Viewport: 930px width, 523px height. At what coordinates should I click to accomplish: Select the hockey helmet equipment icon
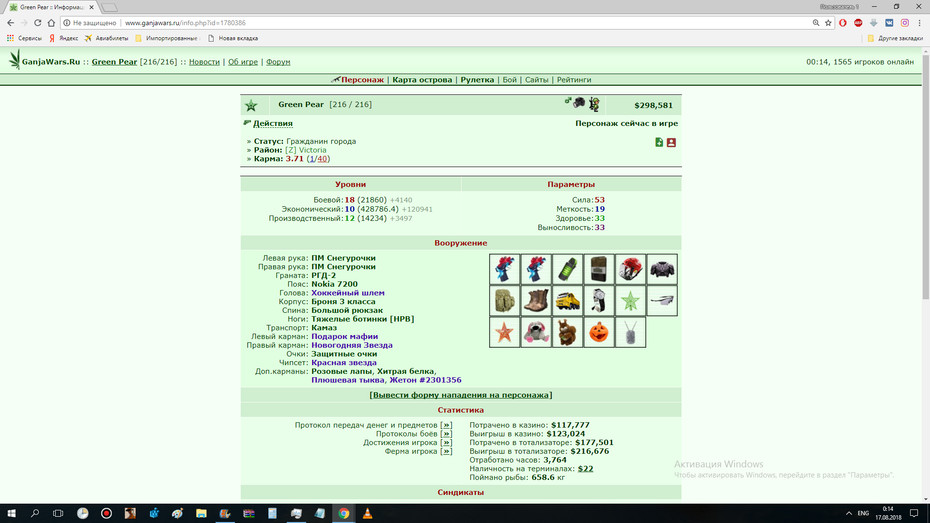(630, 269)
